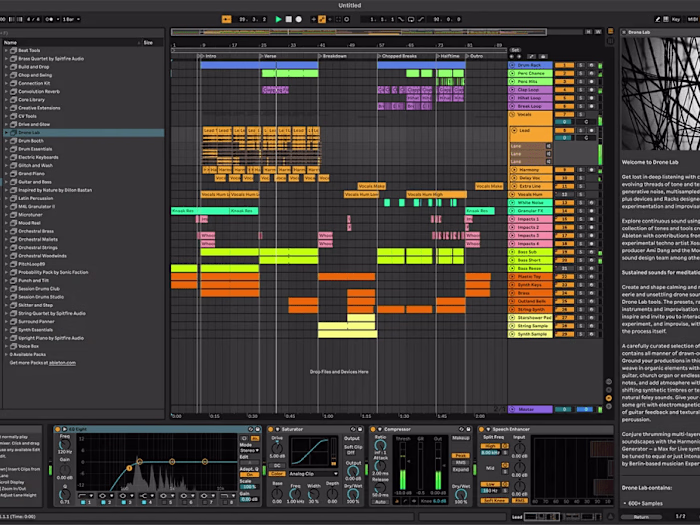This screenshot has width=700, height=525.
Task: Click the speaker icon on first Lane
Action: pyautogui.click(x=548, y=146)
